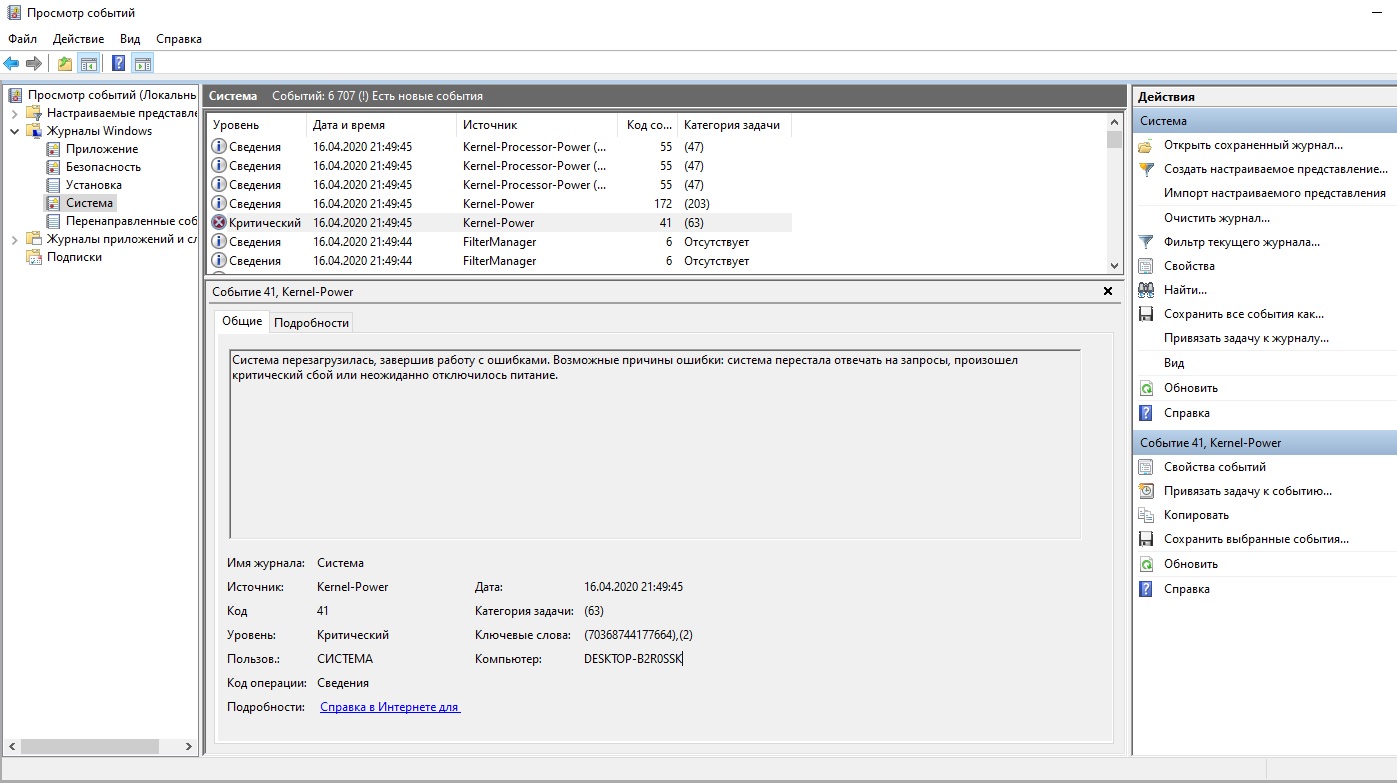
Task: Select the Подписки node in the tree
Action: point(74,257)
